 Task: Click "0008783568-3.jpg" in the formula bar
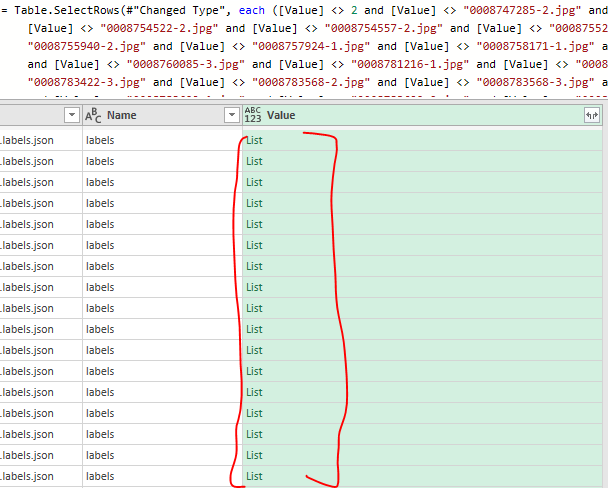[x=535, y=83]
